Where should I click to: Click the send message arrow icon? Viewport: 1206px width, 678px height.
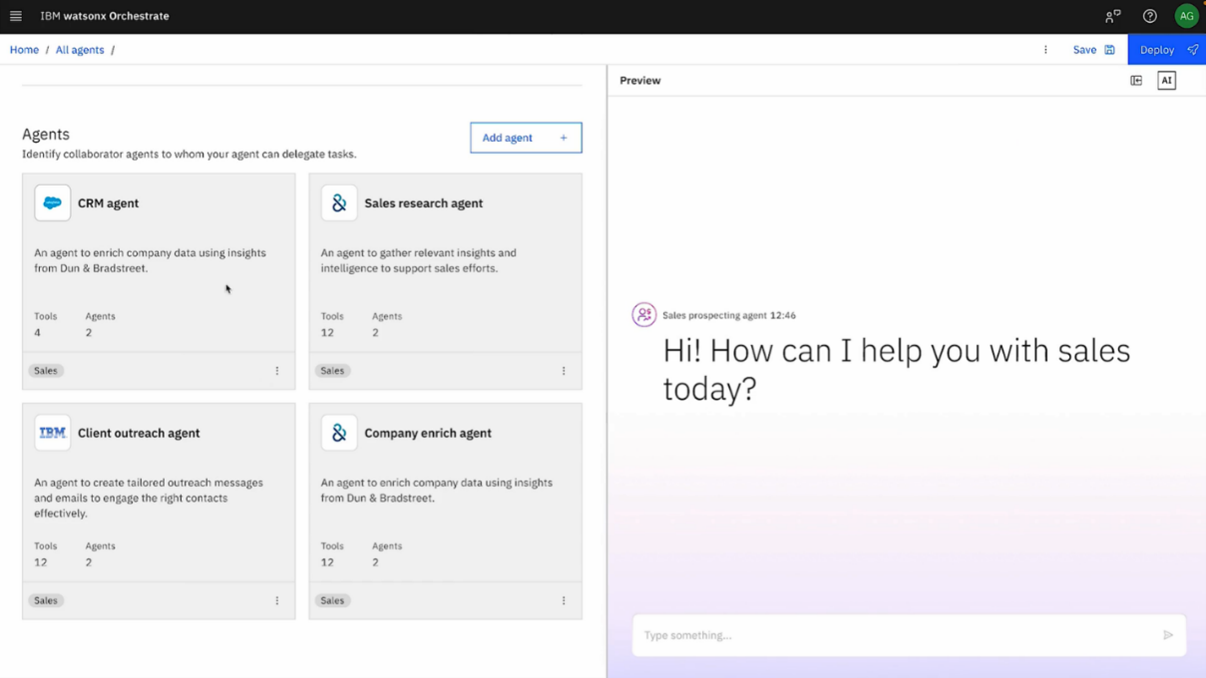(1167, 635)
